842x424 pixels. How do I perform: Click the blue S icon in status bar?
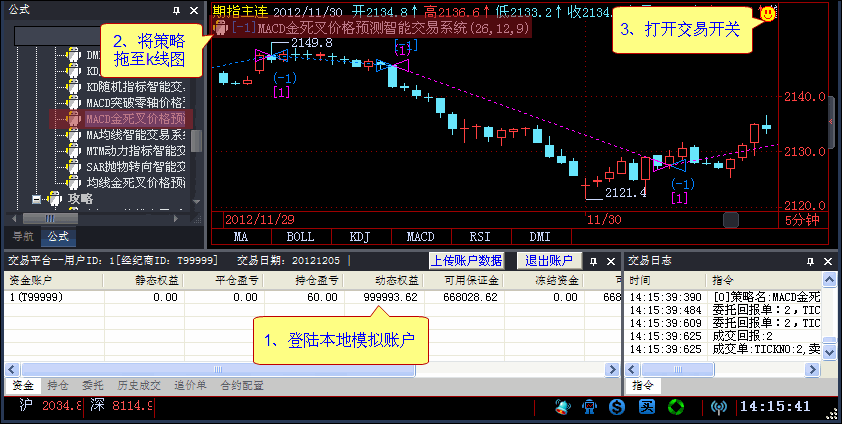pos(618,407)
